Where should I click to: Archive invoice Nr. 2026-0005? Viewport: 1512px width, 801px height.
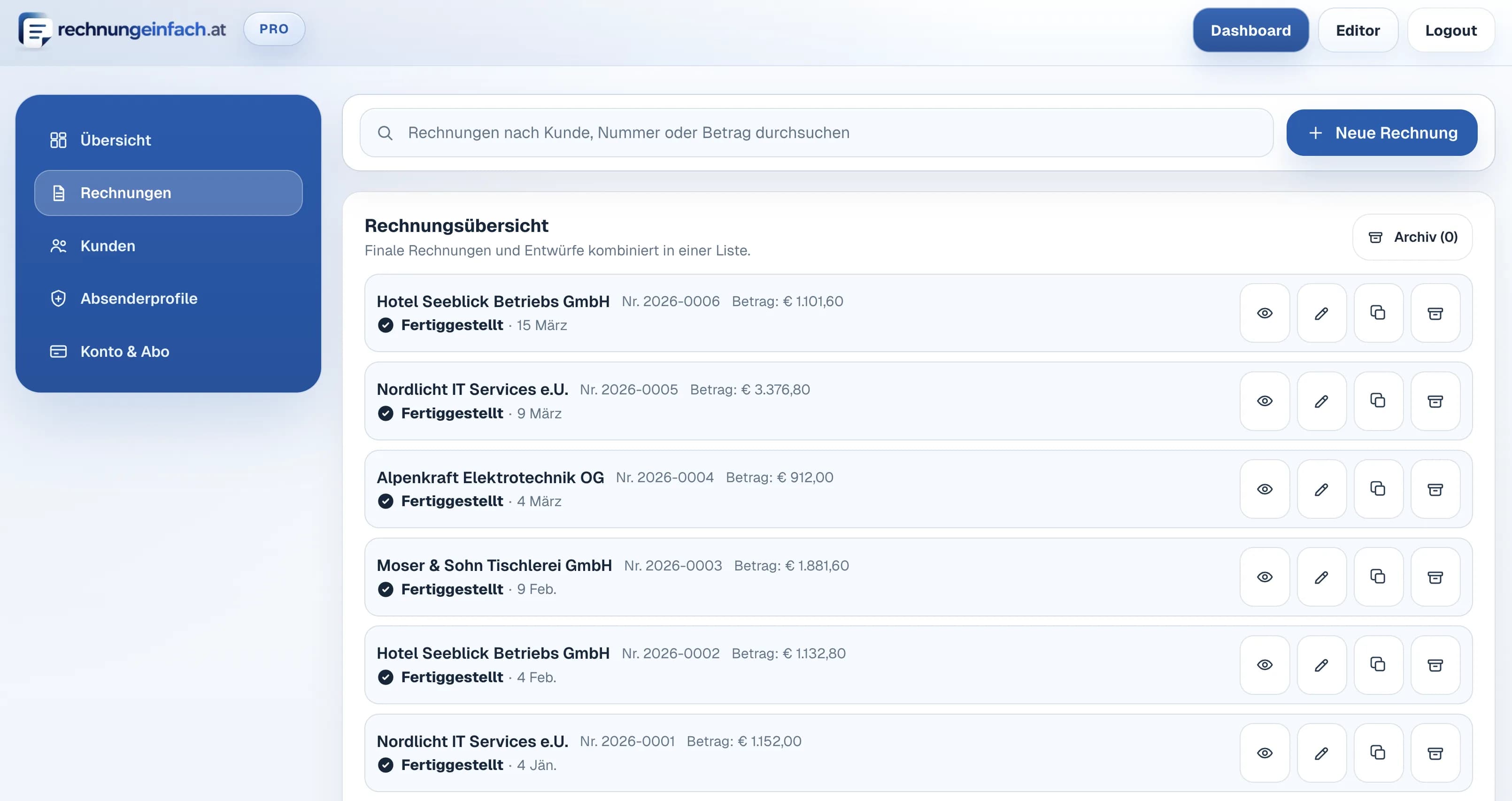coord(1435,401)
